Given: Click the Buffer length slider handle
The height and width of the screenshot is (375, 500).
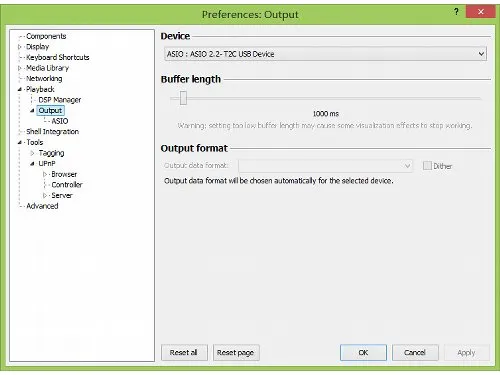Looking at the screenshot, I should [x=183, y=98].
